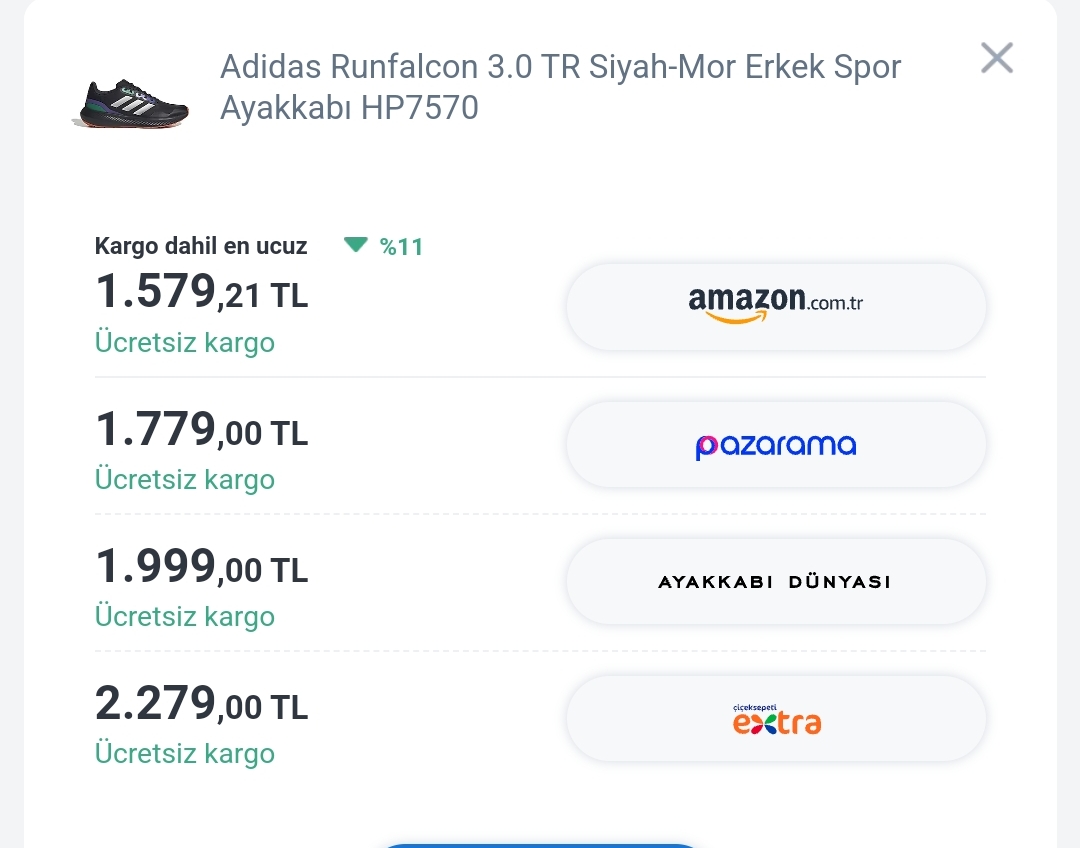Open the Ayakkabı Dünyası store offer
Image resolution: width=1080 pixels, height=848 pixels.
pos(776,582)
